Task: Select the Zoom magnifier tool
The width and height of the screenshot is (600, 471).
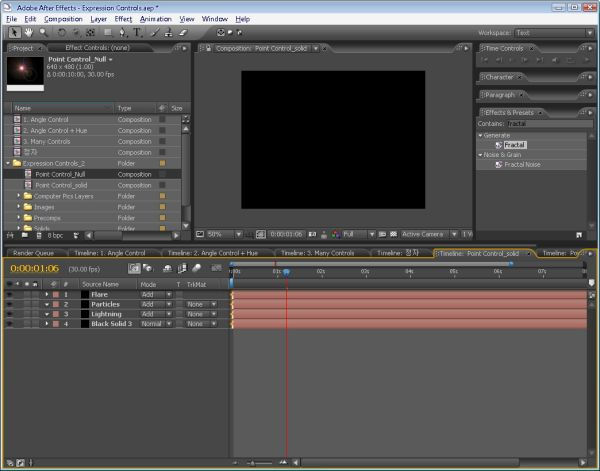Action: tap(43, 33)
